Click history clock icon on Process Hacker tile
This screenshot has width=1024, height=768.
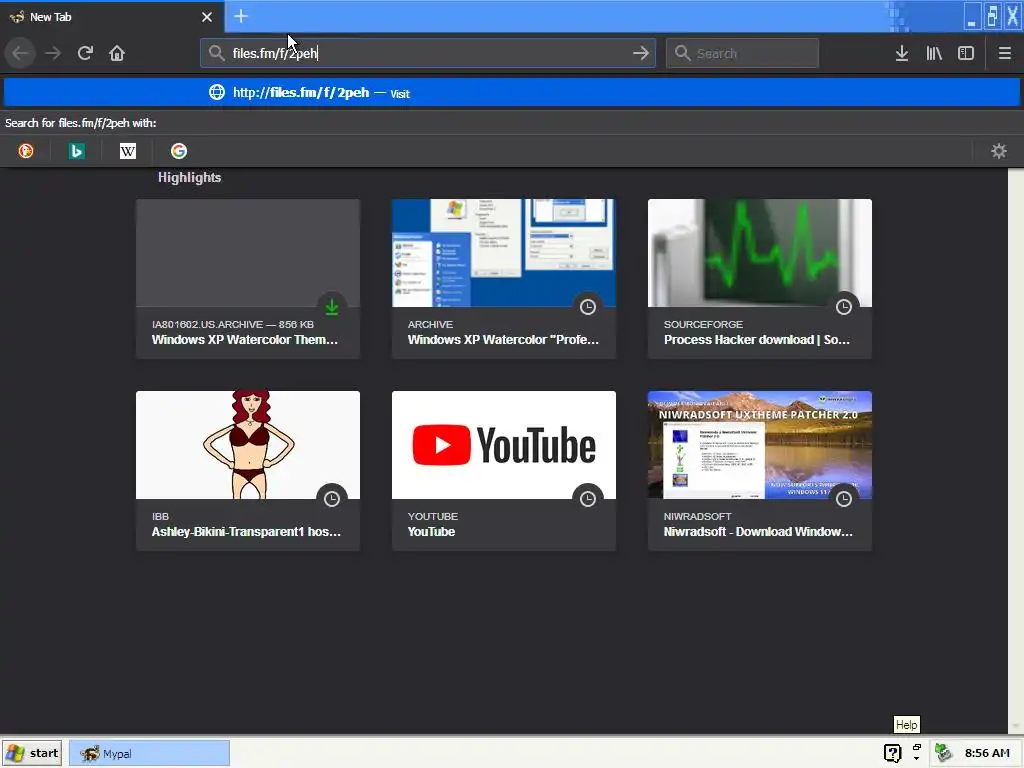[844, 307]
